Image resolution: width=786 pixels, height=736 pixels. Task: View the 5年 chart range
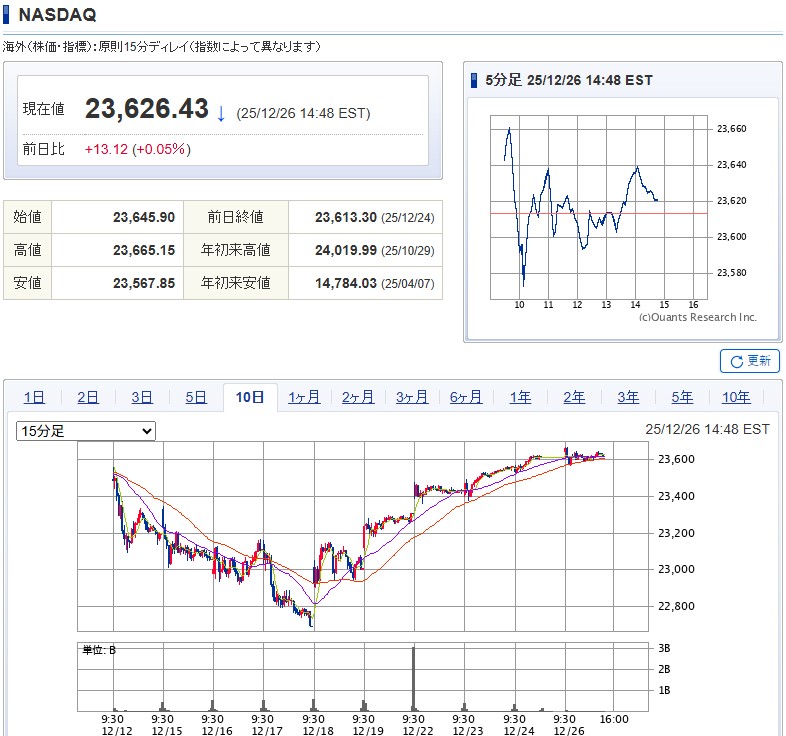click(x=682, y=398)
